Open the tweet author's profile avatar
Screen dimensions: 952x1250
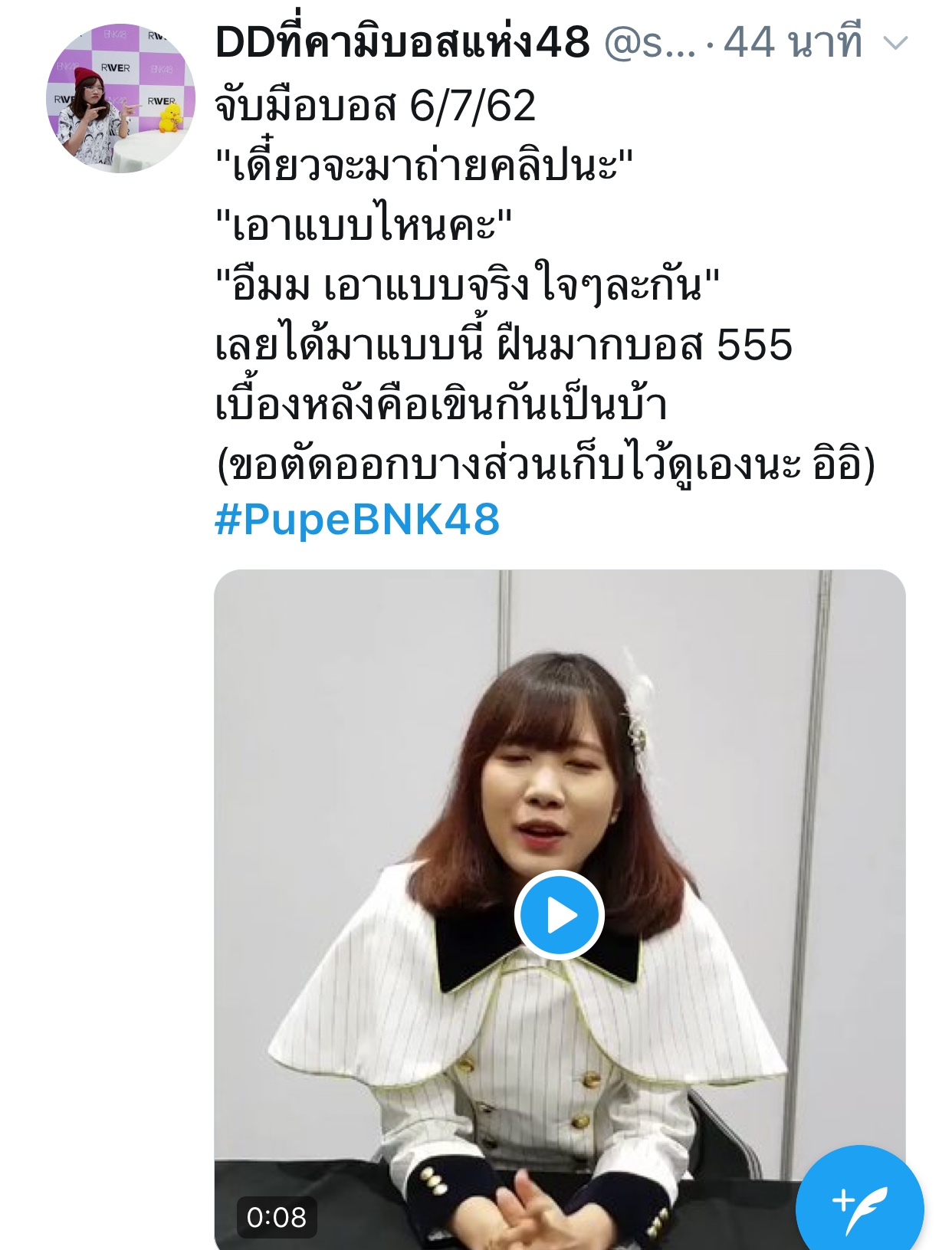tap(120, 98)
